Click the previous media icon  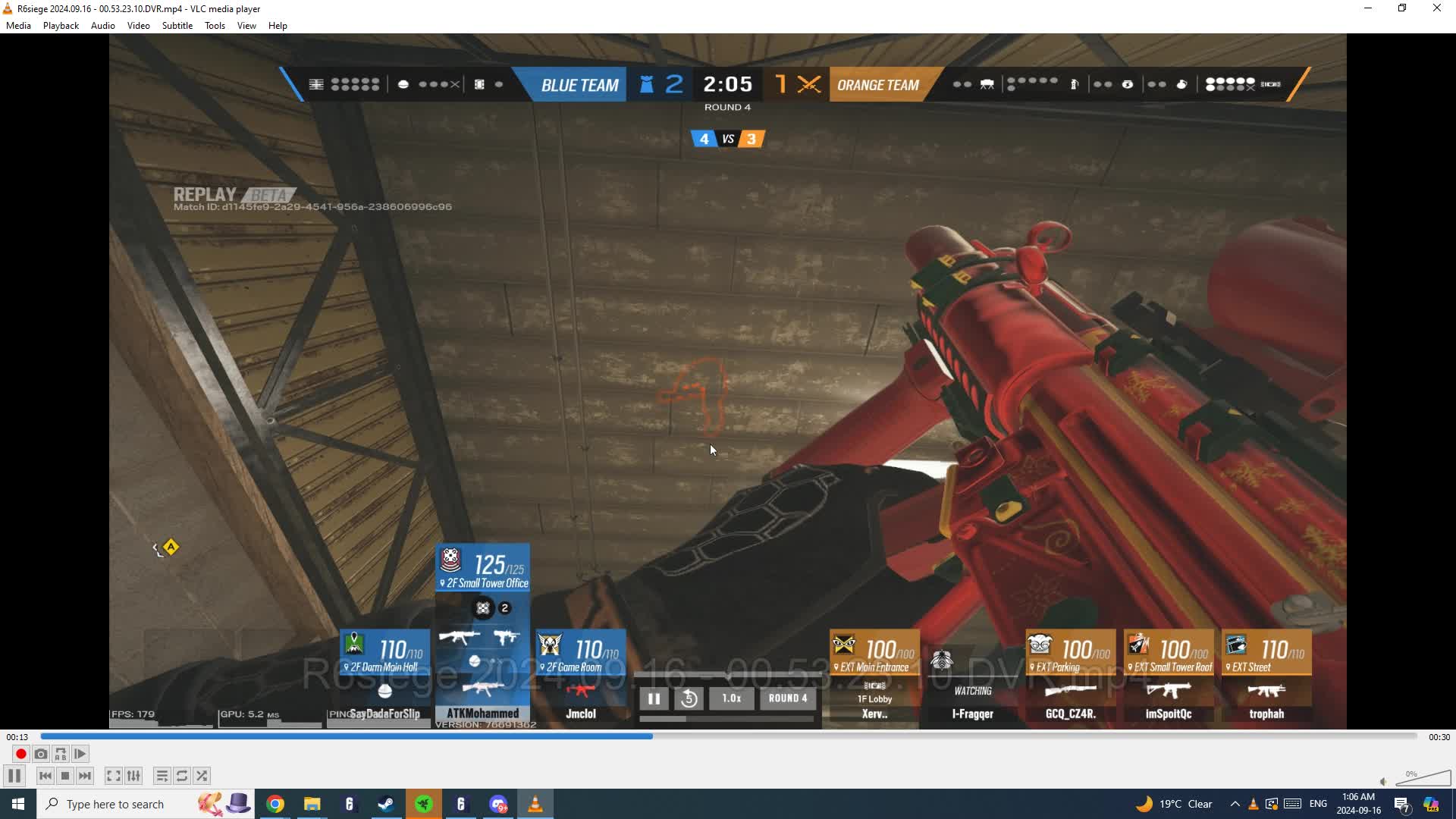coord(45,776)
